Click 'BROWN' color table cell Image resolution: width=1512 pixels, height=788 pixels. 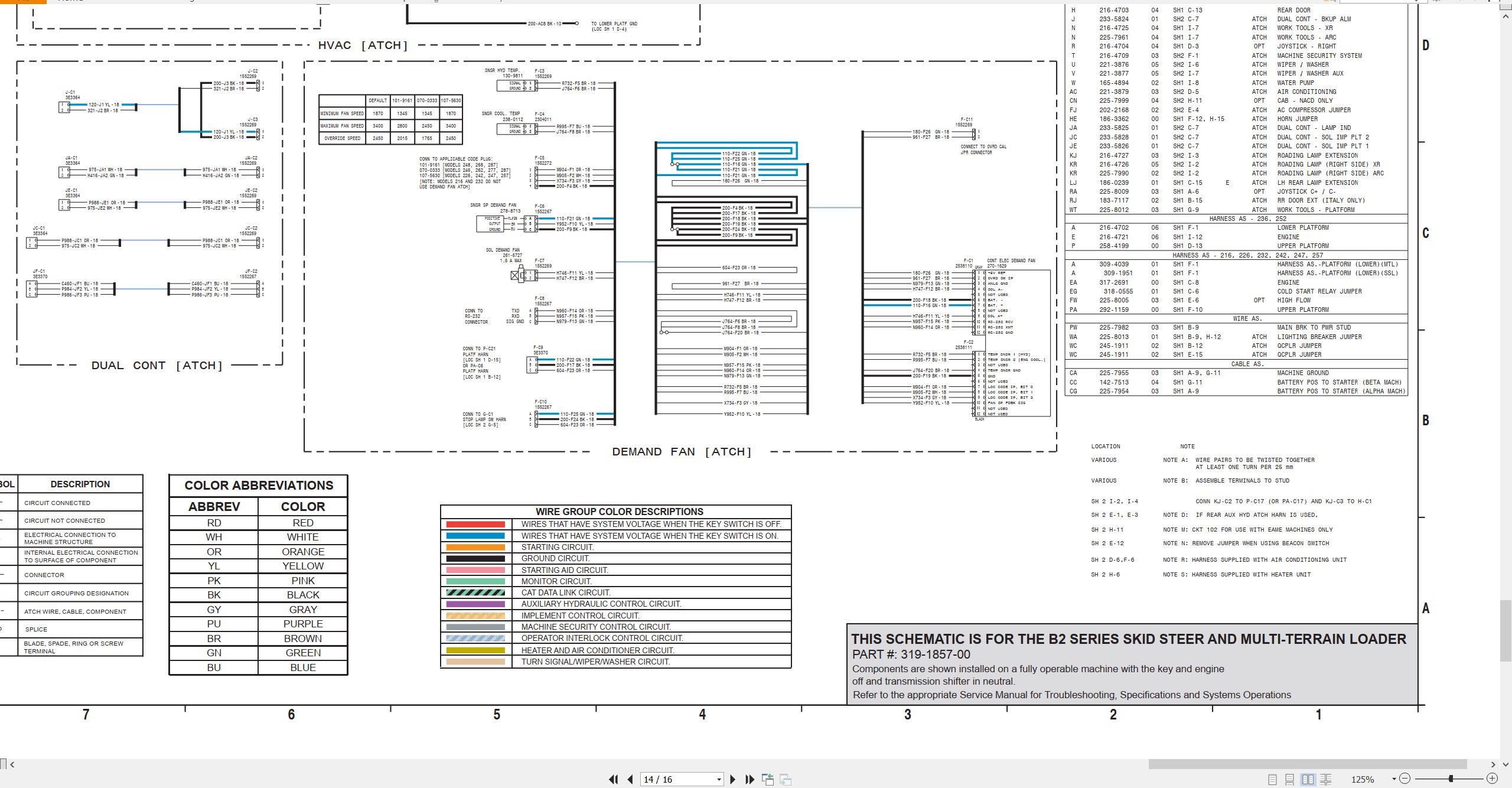pyautogui.click(x=303, y=639)
